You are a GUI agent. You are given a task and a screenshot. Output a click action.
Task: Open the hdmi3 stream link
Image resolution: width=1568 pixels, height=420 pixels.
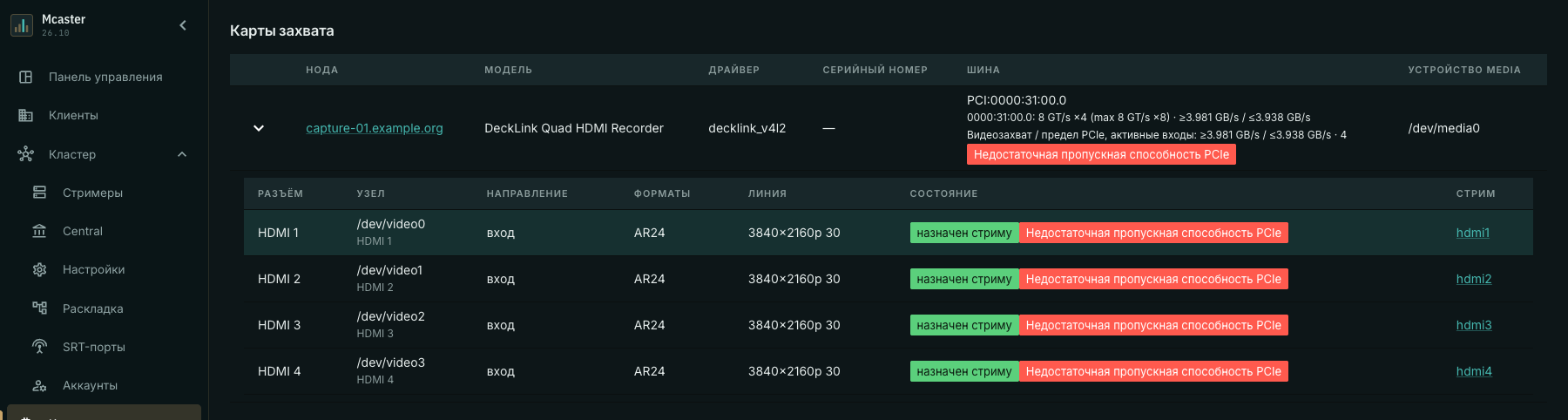[x=1474, y=325]
